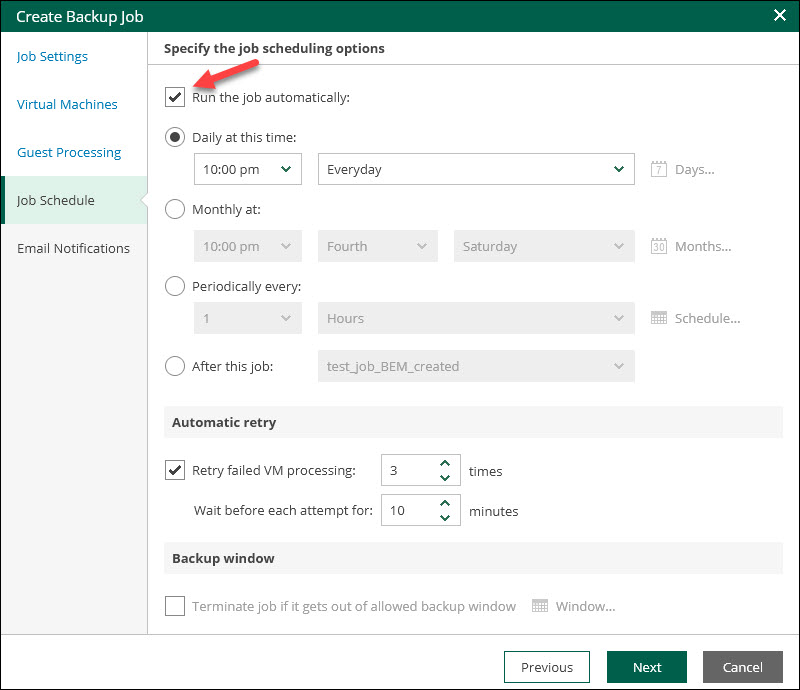The image size is (800, 690).
Task: Open the Hours unit dropdown
Action: (x=476, y=318)
